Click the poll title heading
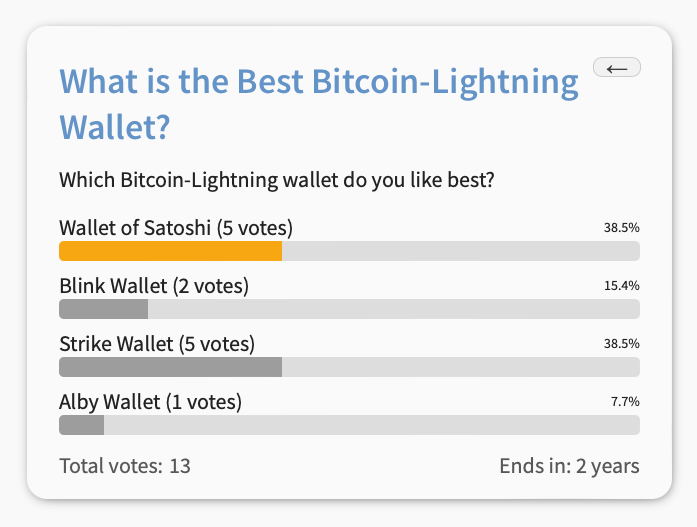The height and width of the screenshot is (527, 697). 319,103
